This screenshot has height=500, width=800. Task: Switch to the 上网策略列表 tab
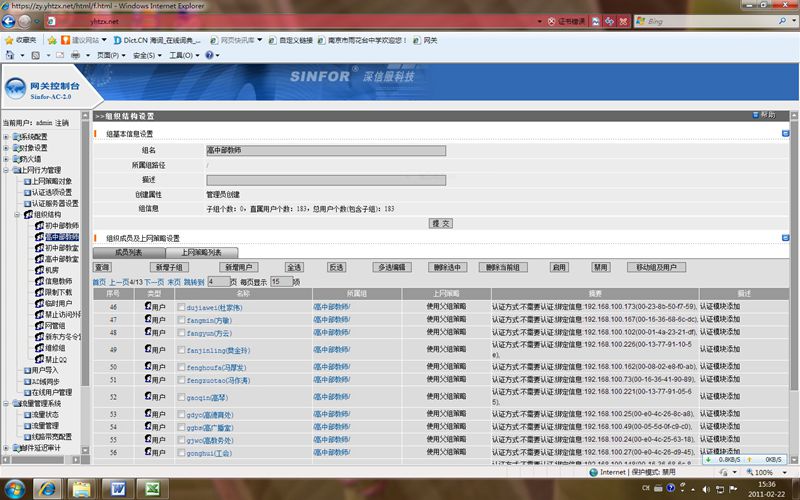click(208, 253)
